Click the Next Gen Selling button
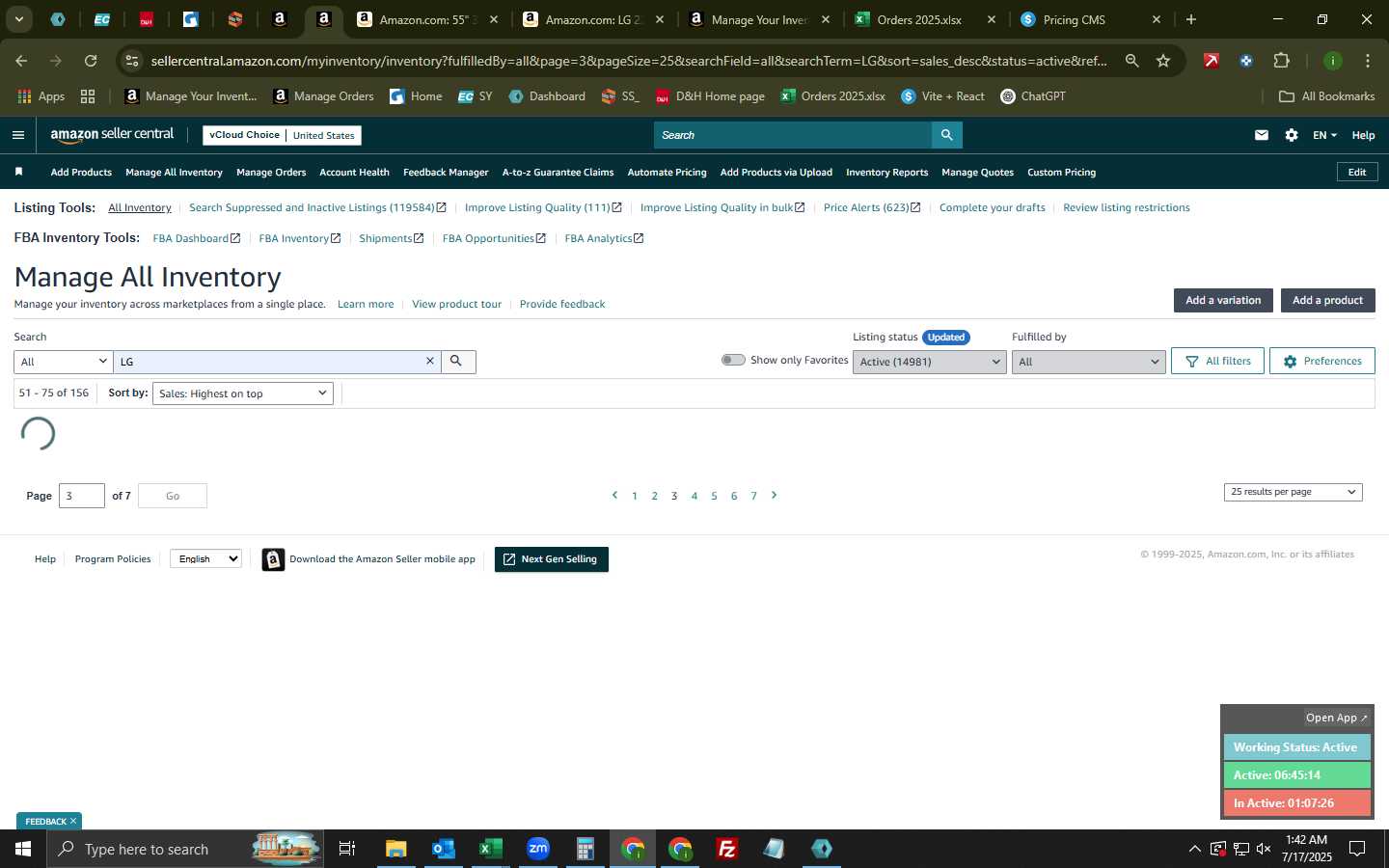The height and width of the screenshot is (868, 1389). (x=551, y=559)
